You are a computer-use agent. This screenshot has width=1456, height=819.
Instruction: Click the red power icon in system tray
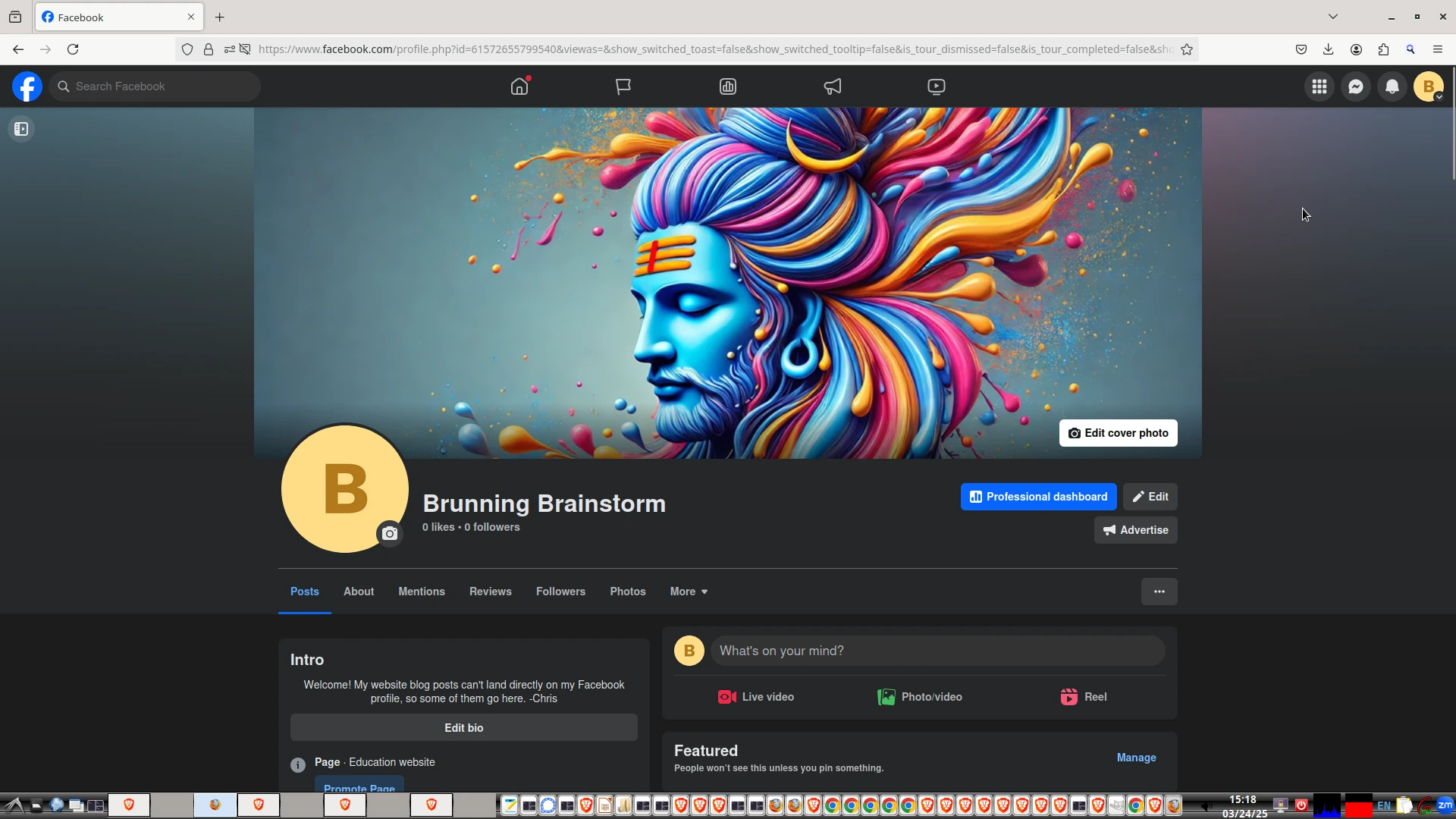click(1301, 805)
